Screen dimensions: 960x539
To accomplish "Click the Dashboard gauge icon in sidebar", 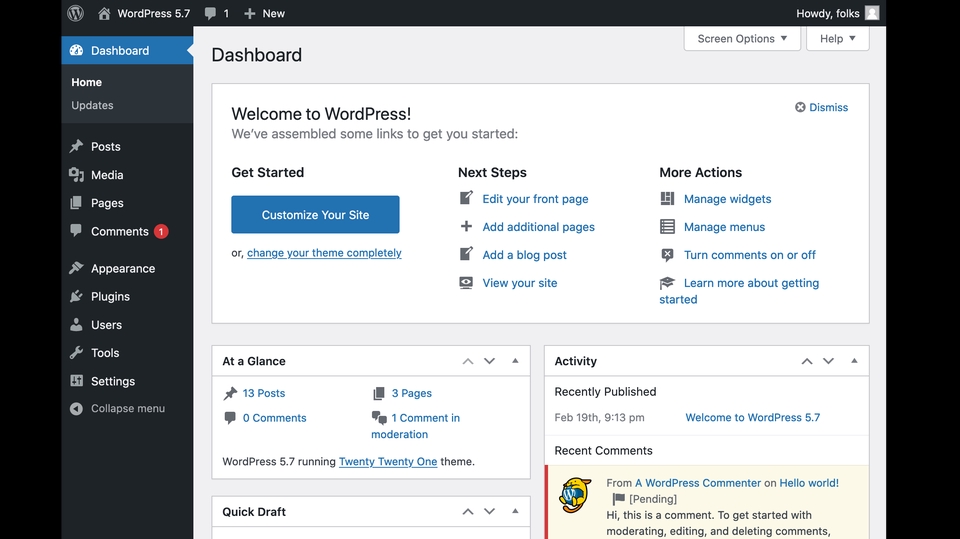I will [77, 50].
